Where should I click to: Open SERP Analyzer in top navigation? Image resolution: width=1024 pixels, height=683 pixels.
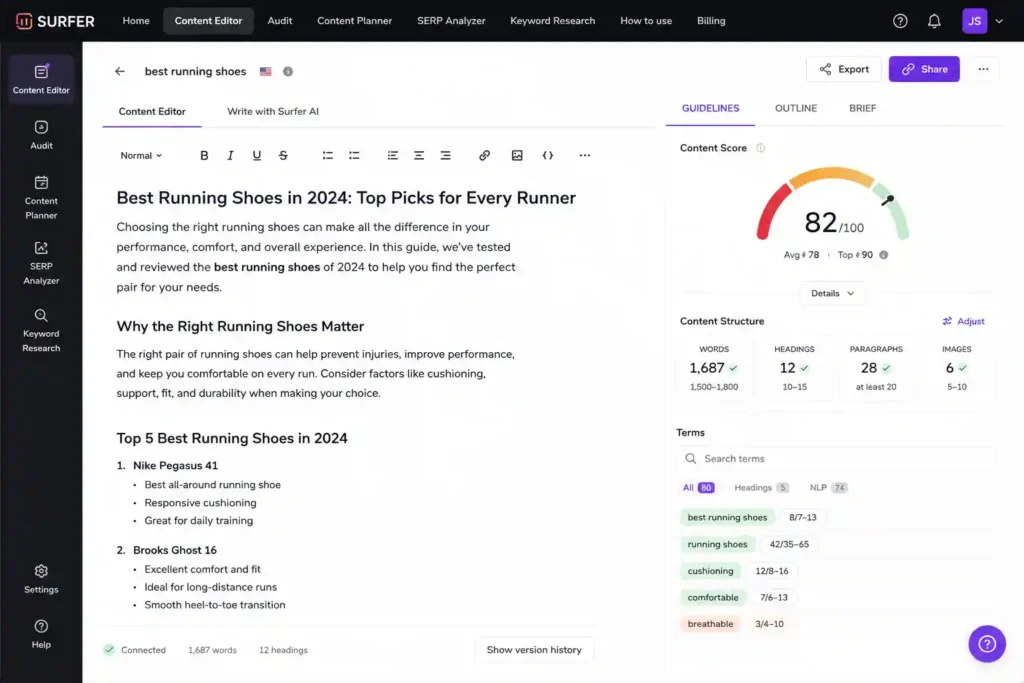451,21
